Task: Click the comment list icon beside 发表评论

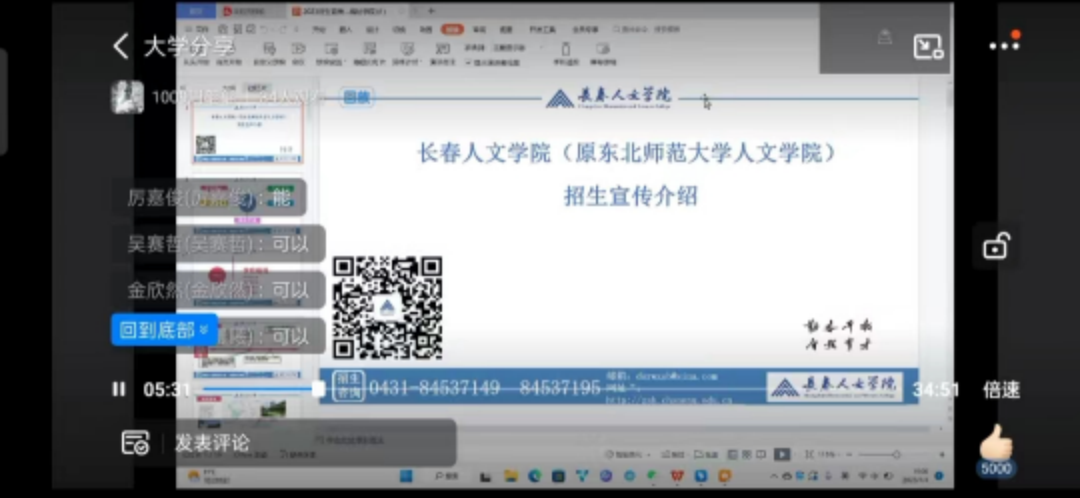Action: tap(135, 443)
